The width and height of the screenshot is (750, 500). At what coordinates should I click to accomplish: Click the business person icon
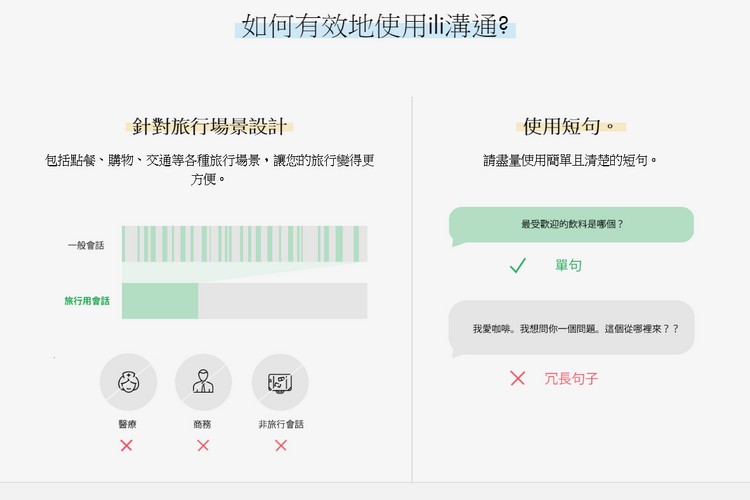click(x=203, y=382)
